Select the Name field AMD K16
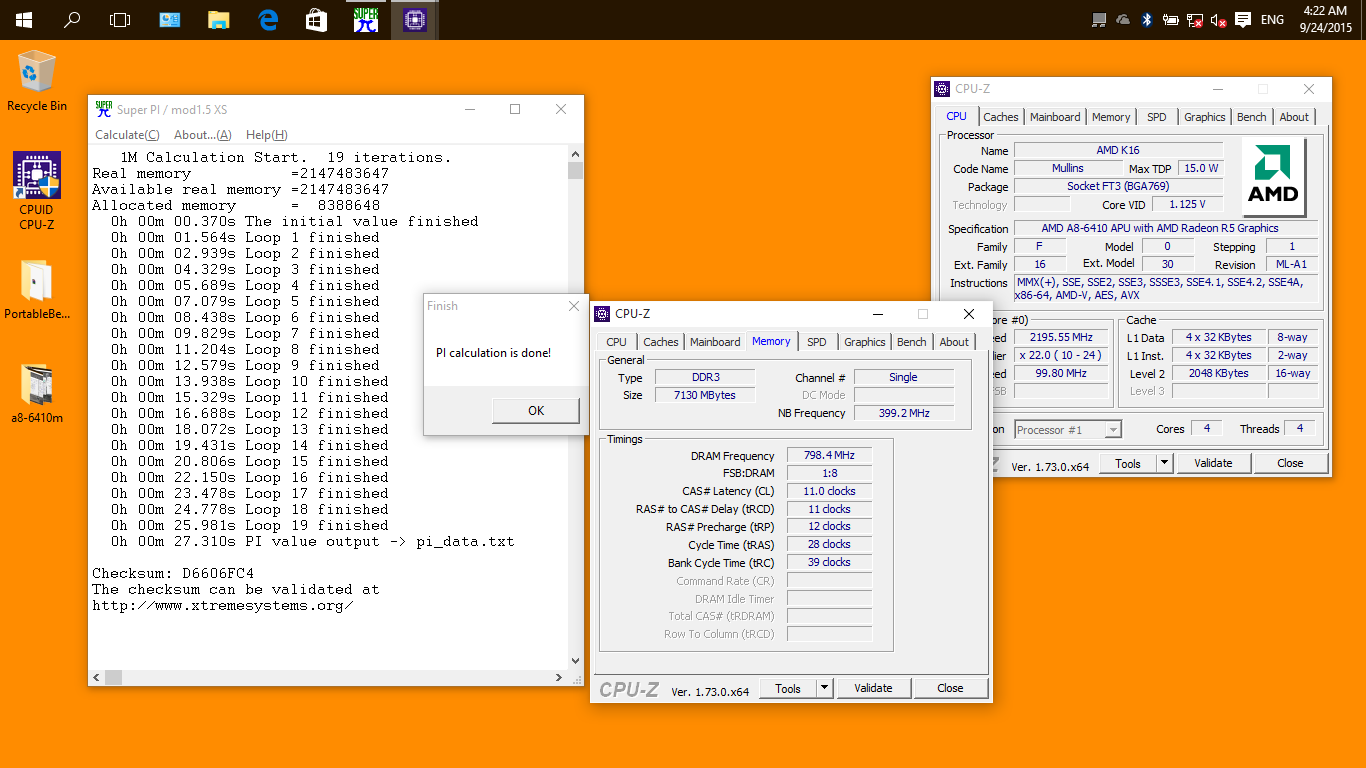This screenshot has width=1366, height=768. point(1117,150)
